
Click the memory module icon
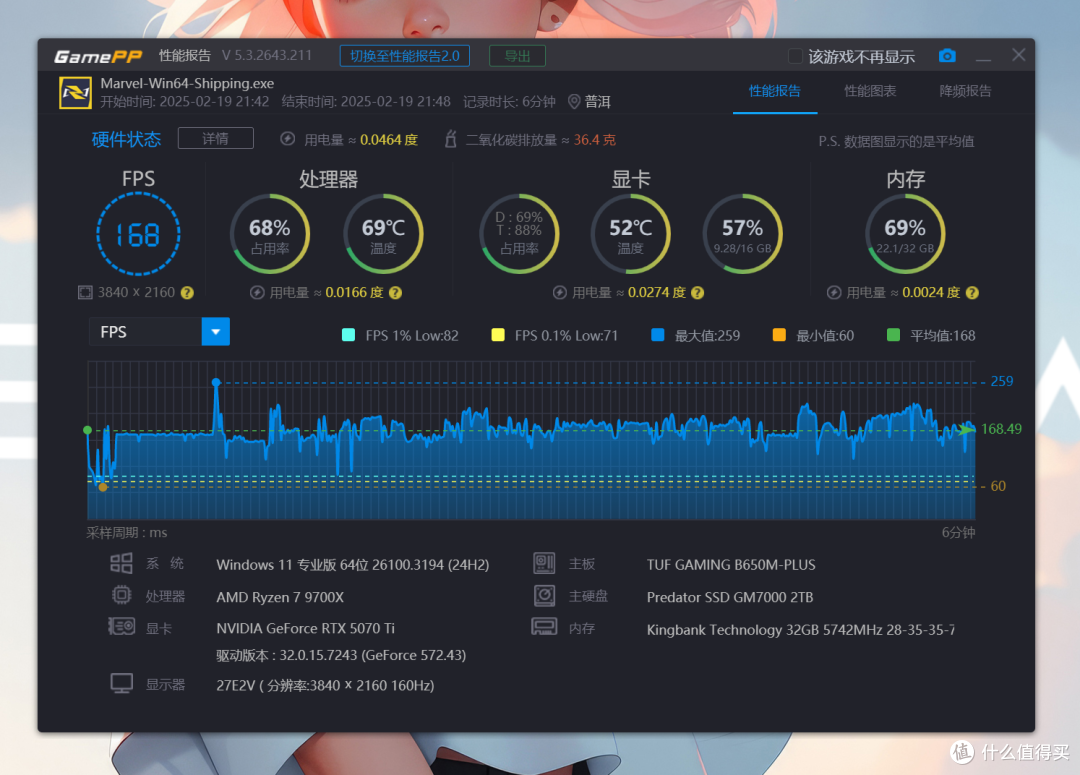click(544, 627)
